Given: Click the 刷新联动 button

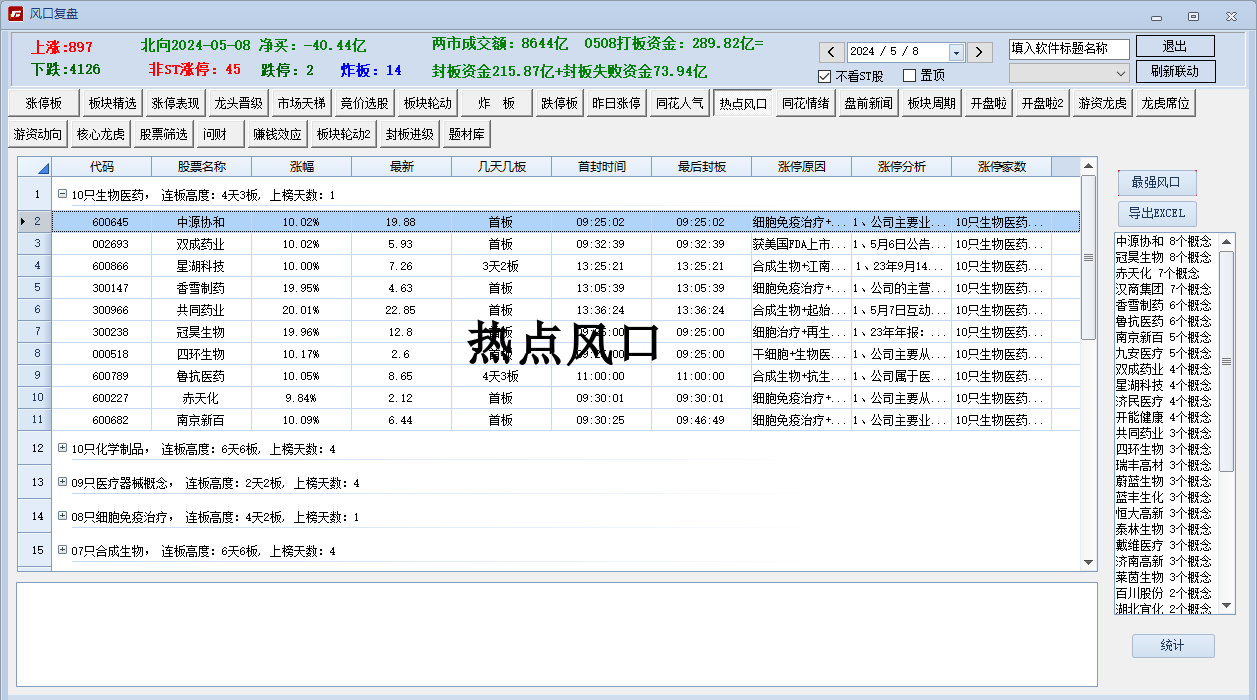Looking at the screenshot, I should point(1175,72).
